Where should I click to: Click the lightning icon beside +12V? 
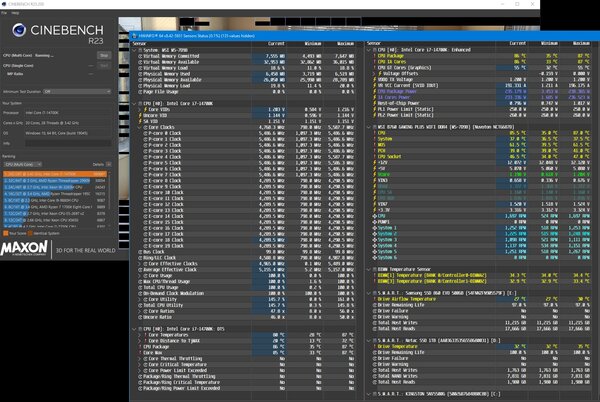pos(375,163)
